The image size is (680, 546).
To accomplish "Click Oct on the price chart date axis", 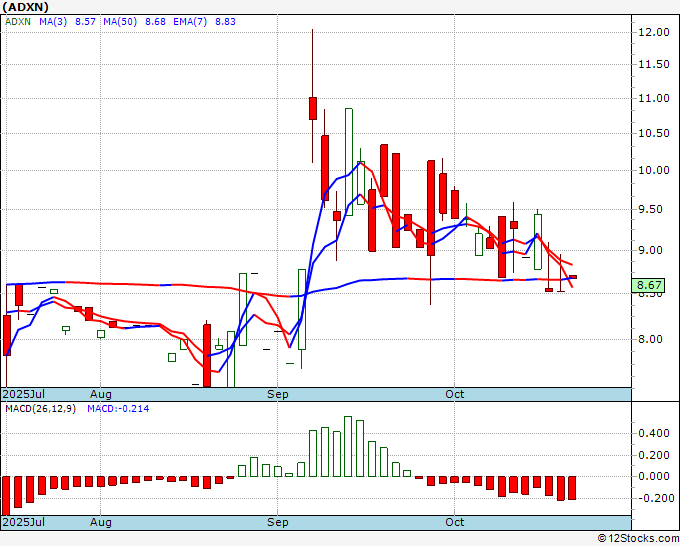I will click(454, 394).
